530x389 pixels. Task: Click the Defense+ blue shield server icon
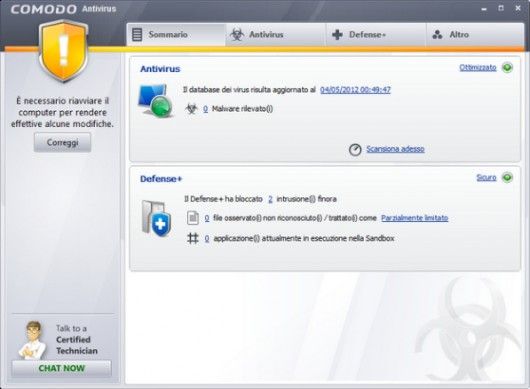(x=156, y=218)
